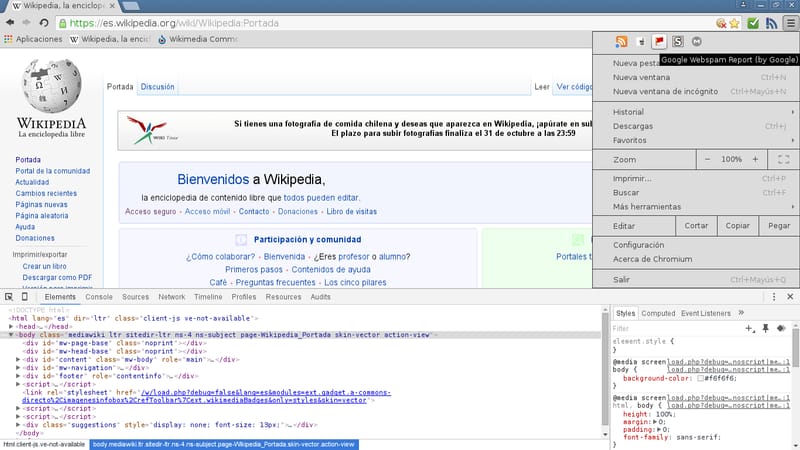Increase zoom with the plus button
This screenshot has height=450, width=800.
755,159
